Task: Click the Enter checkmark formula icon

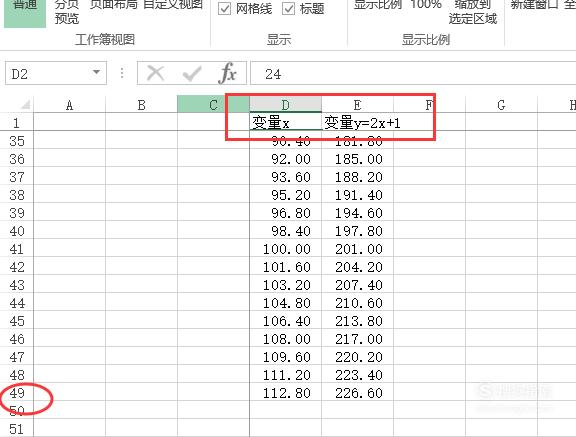Action: coord(192,73)
